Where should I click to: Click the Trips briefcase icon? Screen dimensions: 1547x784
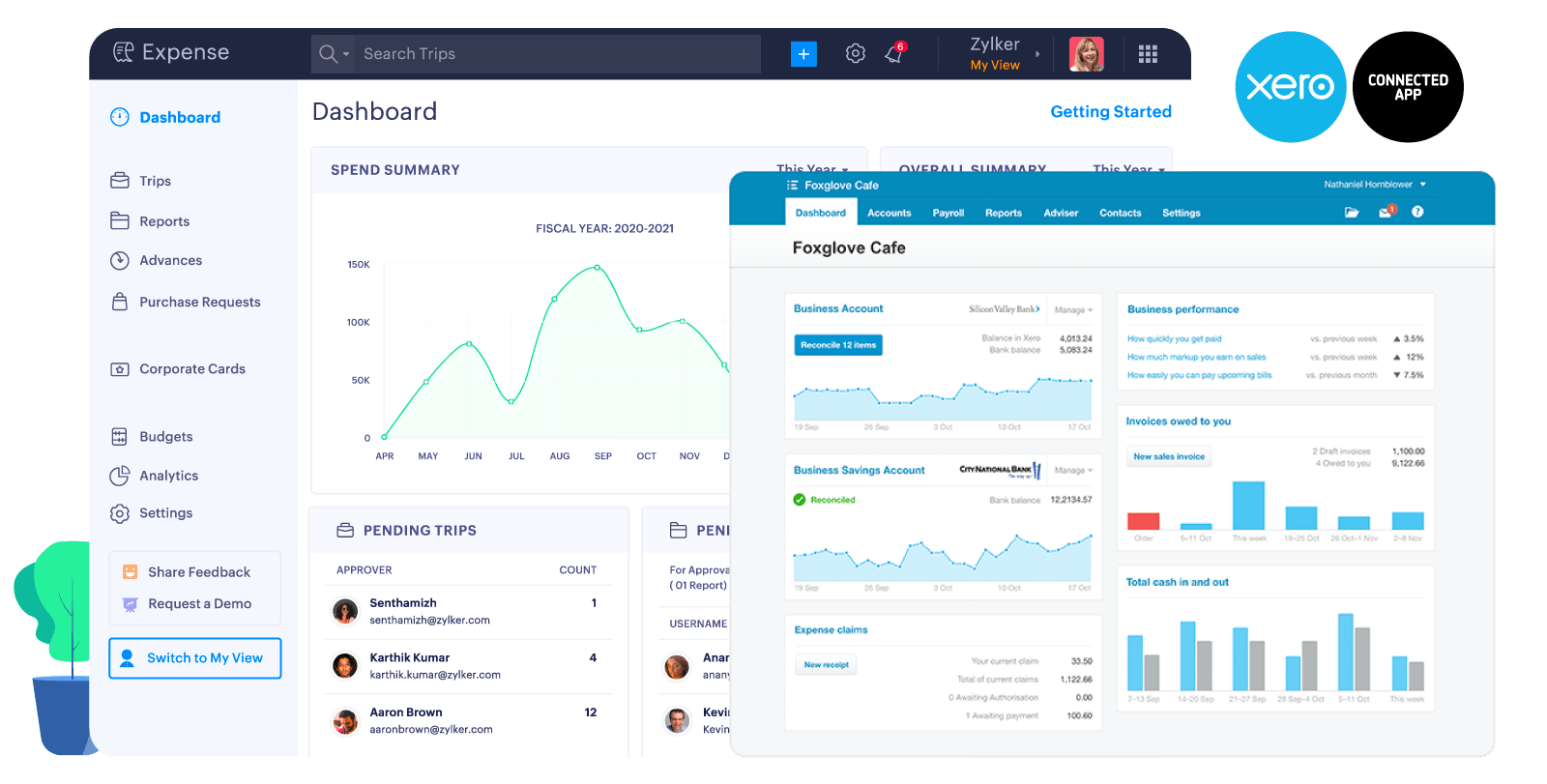click(x=120, y=181)
